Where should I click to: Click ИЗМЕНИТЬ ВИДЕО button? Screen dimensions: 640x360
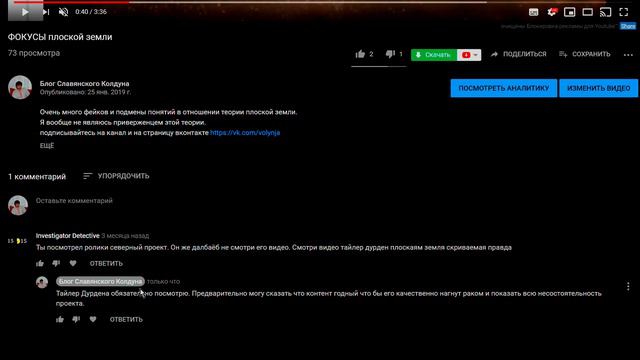[598, 88]
